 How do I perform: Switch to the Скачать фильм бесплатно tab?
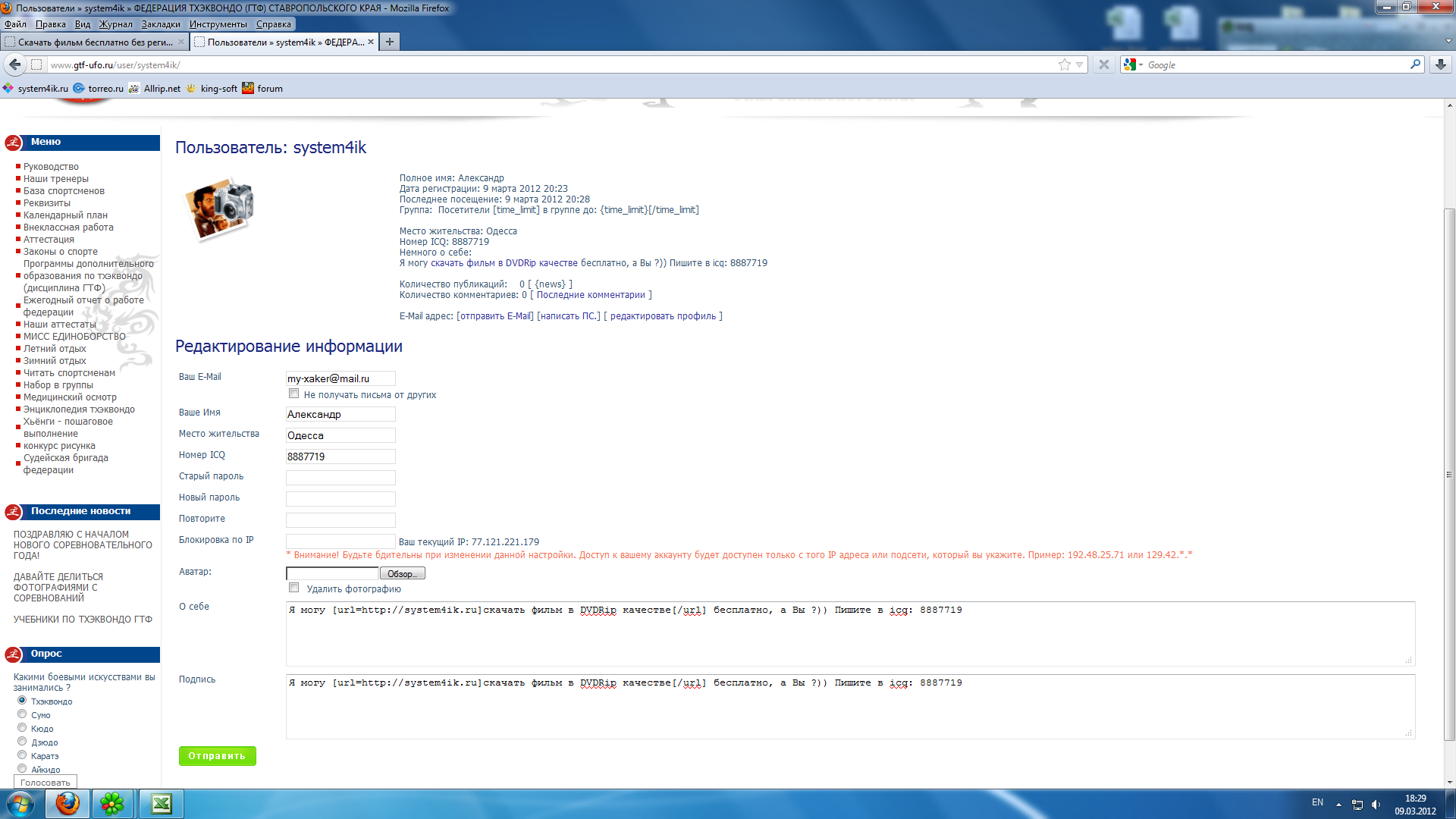click(95, 42)
